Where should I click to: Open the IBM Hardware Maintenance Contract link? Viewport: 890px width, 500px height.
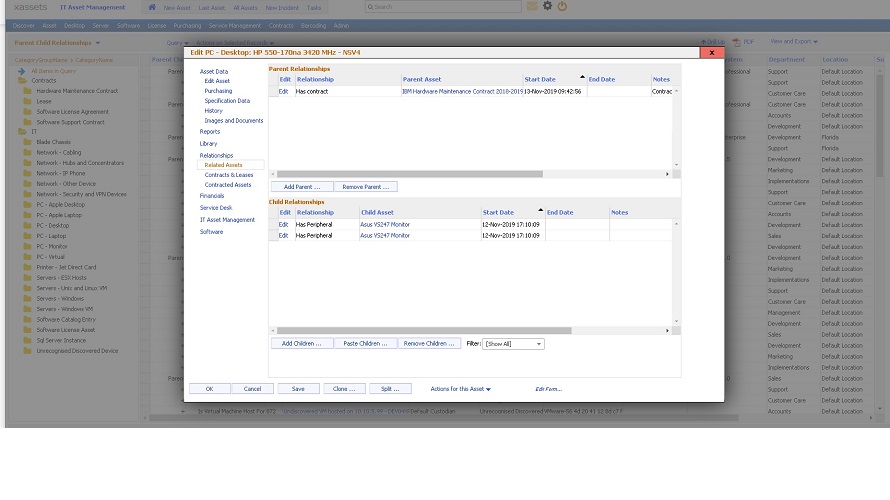[461, 91]
